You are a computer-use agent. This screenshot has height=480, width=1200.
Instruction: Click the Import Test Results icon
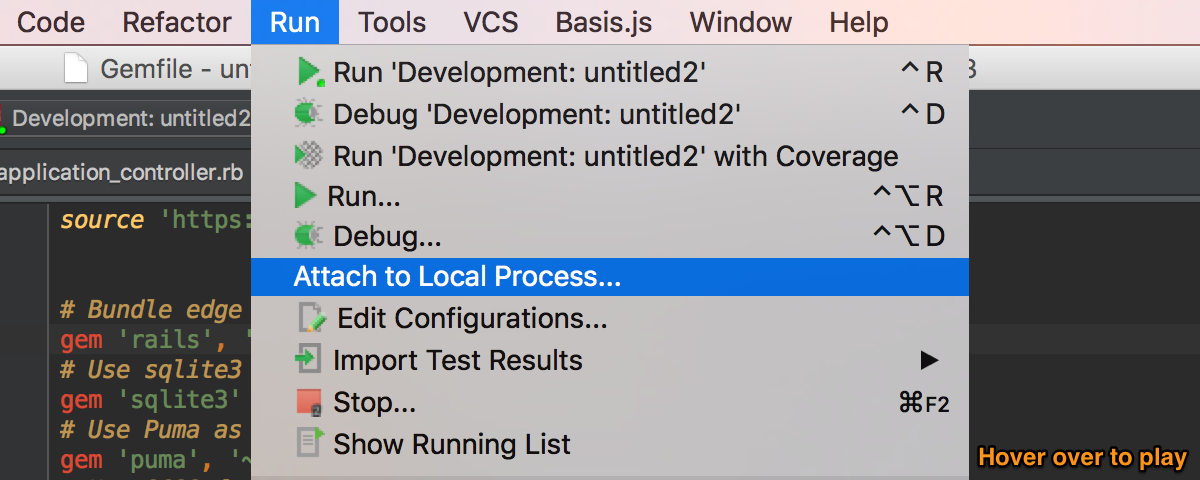point(309,359)
